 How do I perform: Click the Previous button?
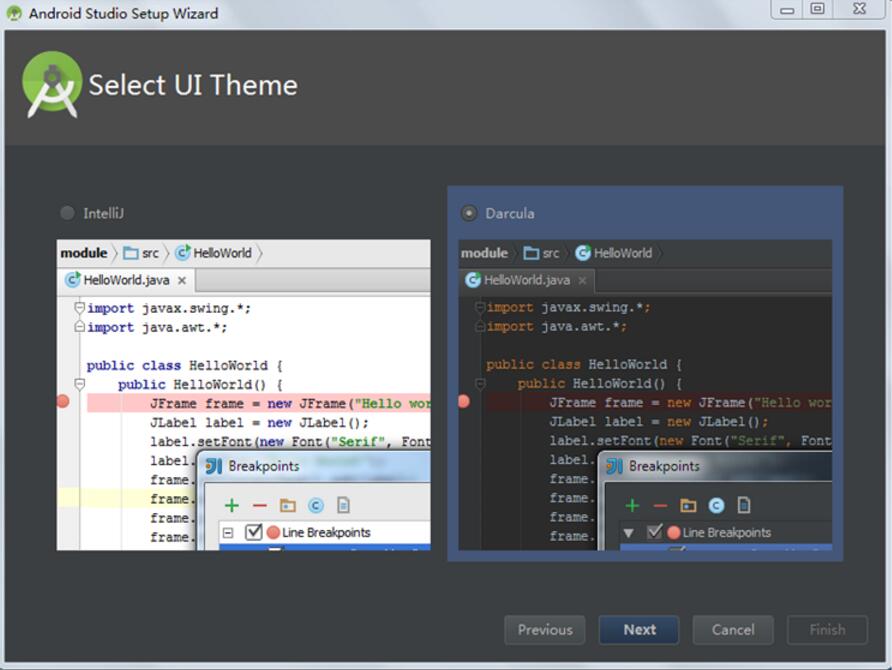[x=544, y=630]
